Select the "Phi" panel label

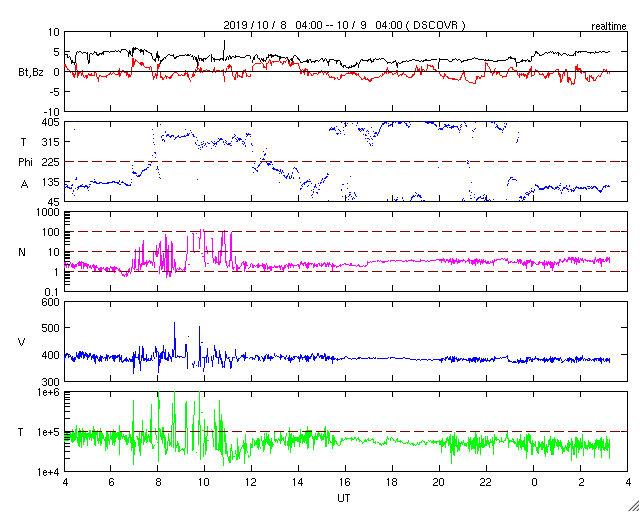tap(25, 162)
